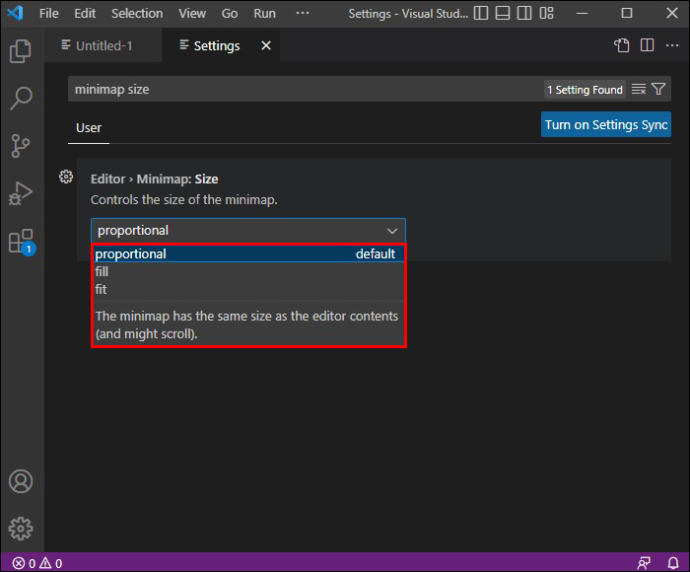Open the Customize Layout icon
The height and width of the screenshot is (572, 690).
coord(546,13)
